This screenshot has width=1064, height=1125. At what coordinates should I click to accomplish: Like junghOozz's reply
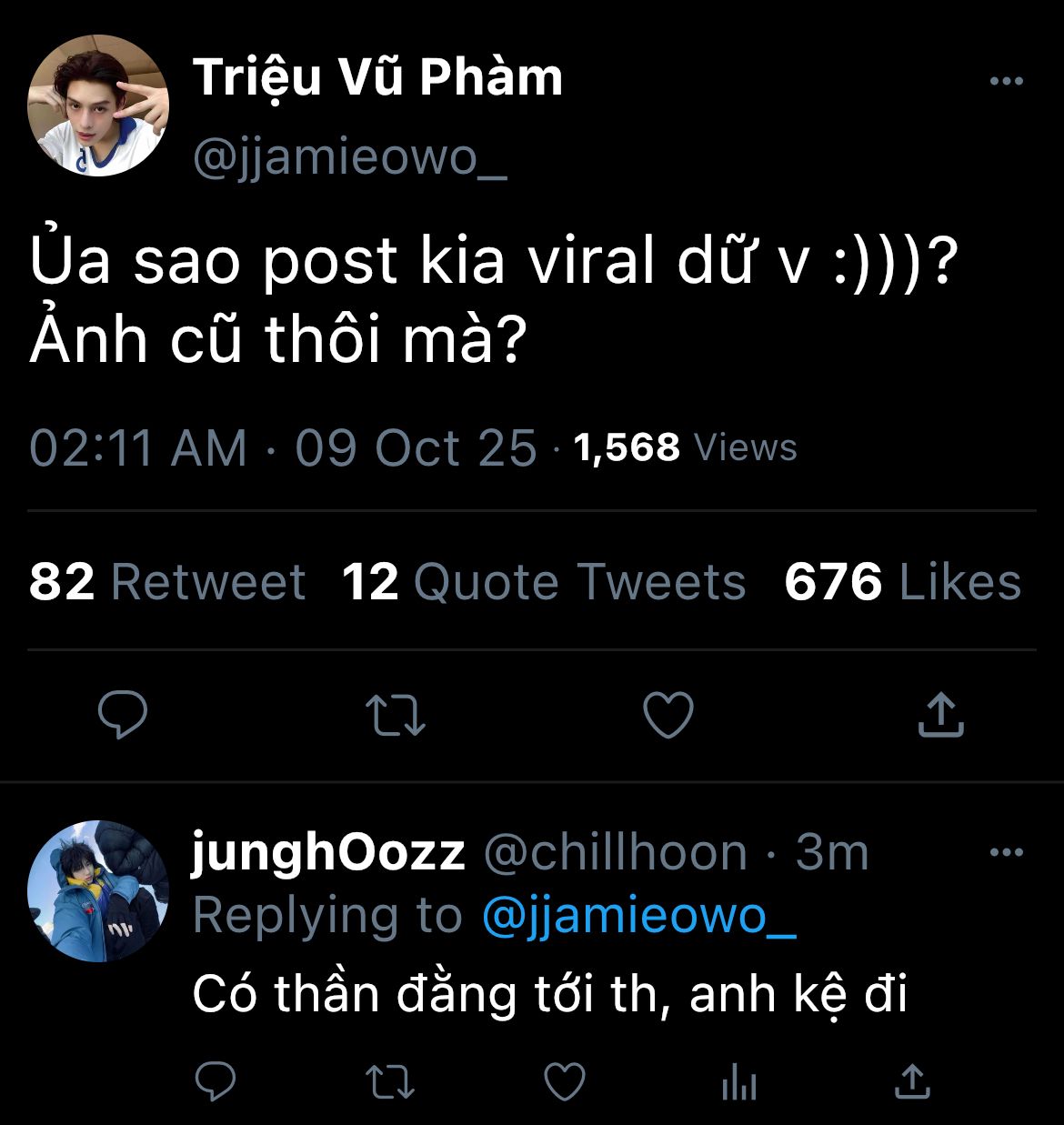pos(564,1081)
